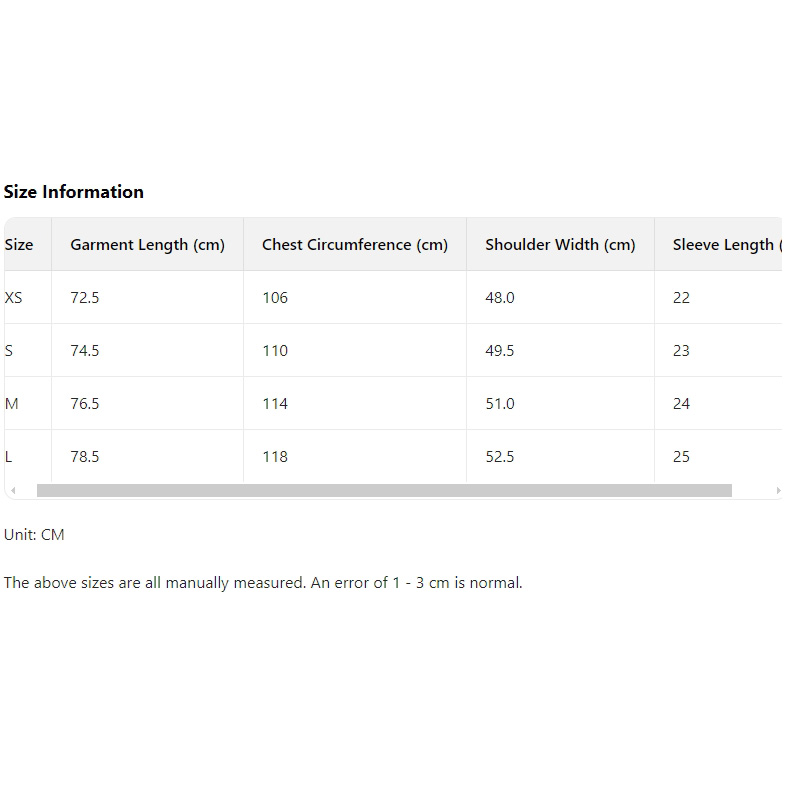Click the Size Information heading
The width and height of the screenshot is (792, 791).
click(74, 192)
